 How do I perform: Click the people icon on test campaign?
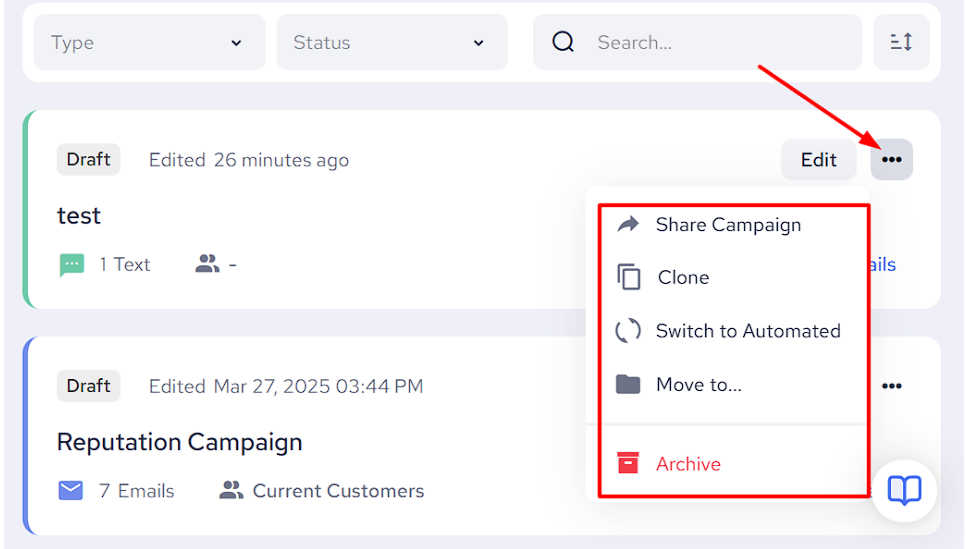point(207,265)
